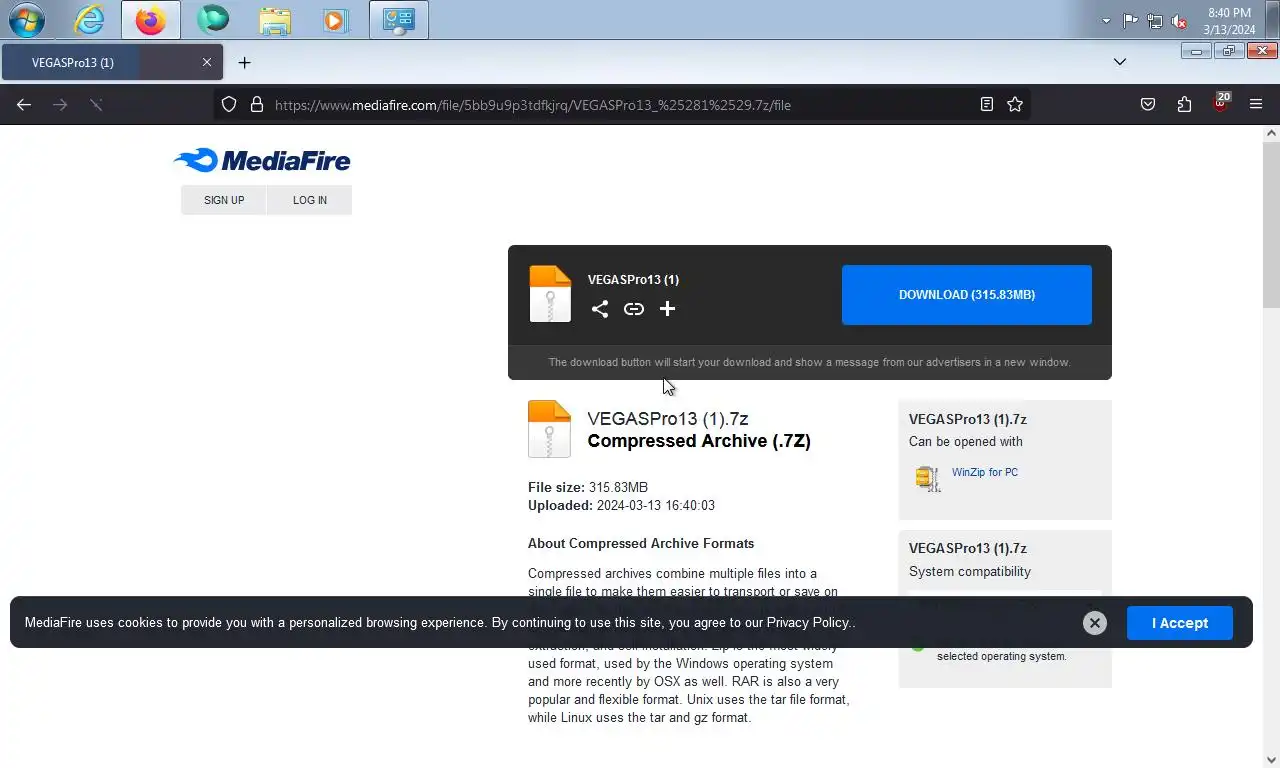Go back with the browser back arrow

(x=24, y=104)
